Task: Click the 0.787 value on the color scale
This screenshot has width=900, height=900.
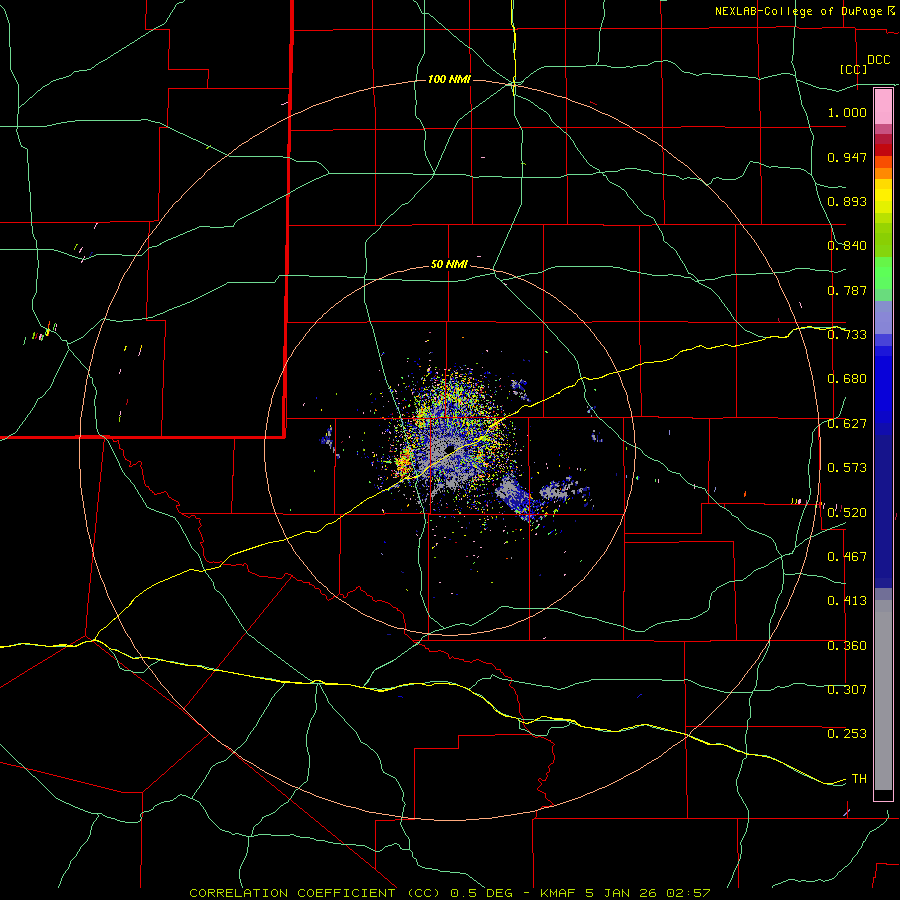Action: pos(847,290)
